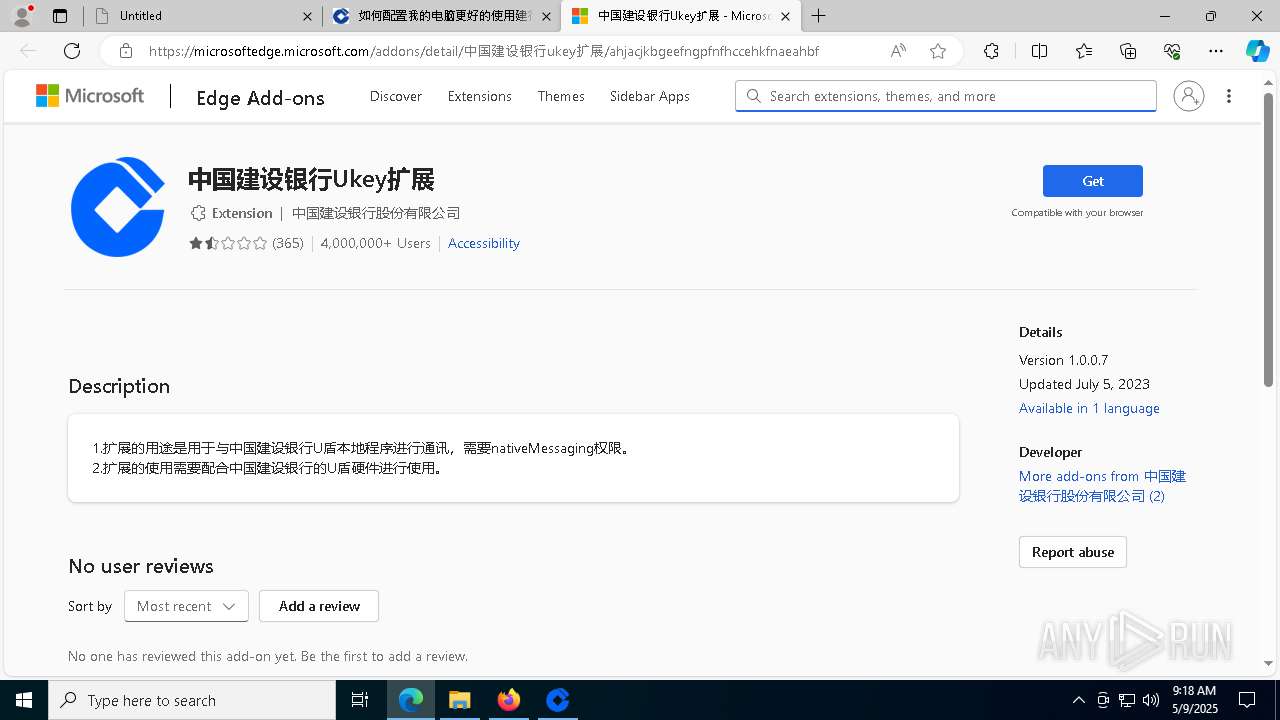The height and width of the screenshot is (720, 1280).
Task: Launch Firefox from the taskbar
Action: point(509,700)
